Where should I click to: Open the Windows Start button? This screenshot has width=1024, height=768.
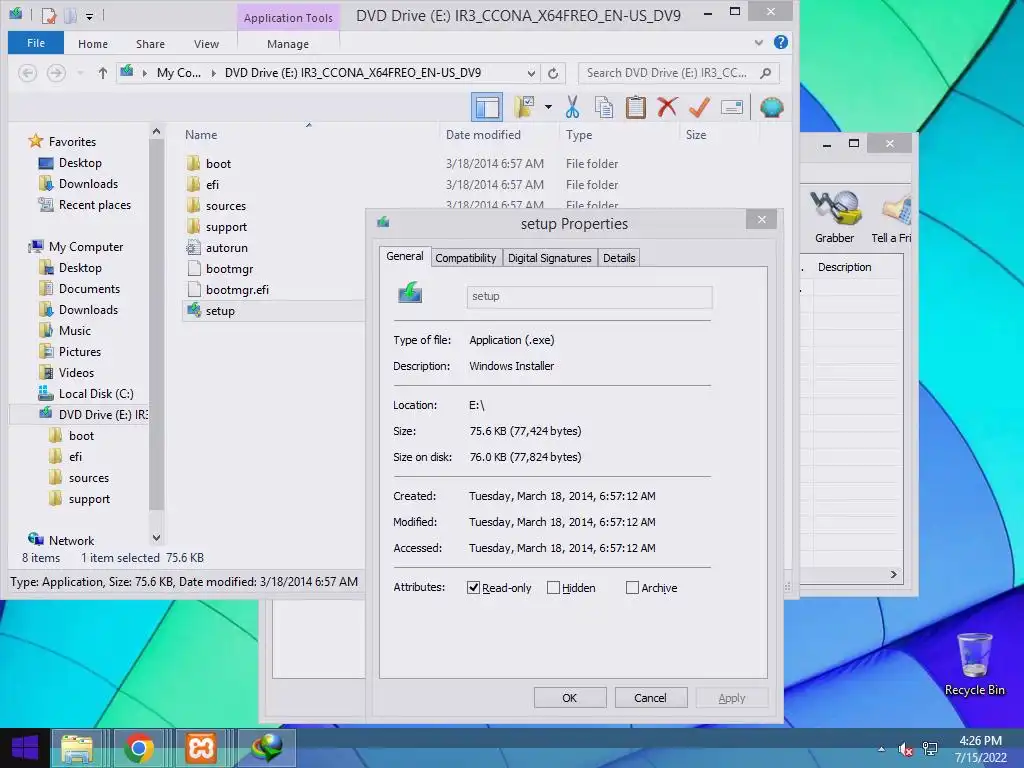pyautogui.click(x=24, y=748)
